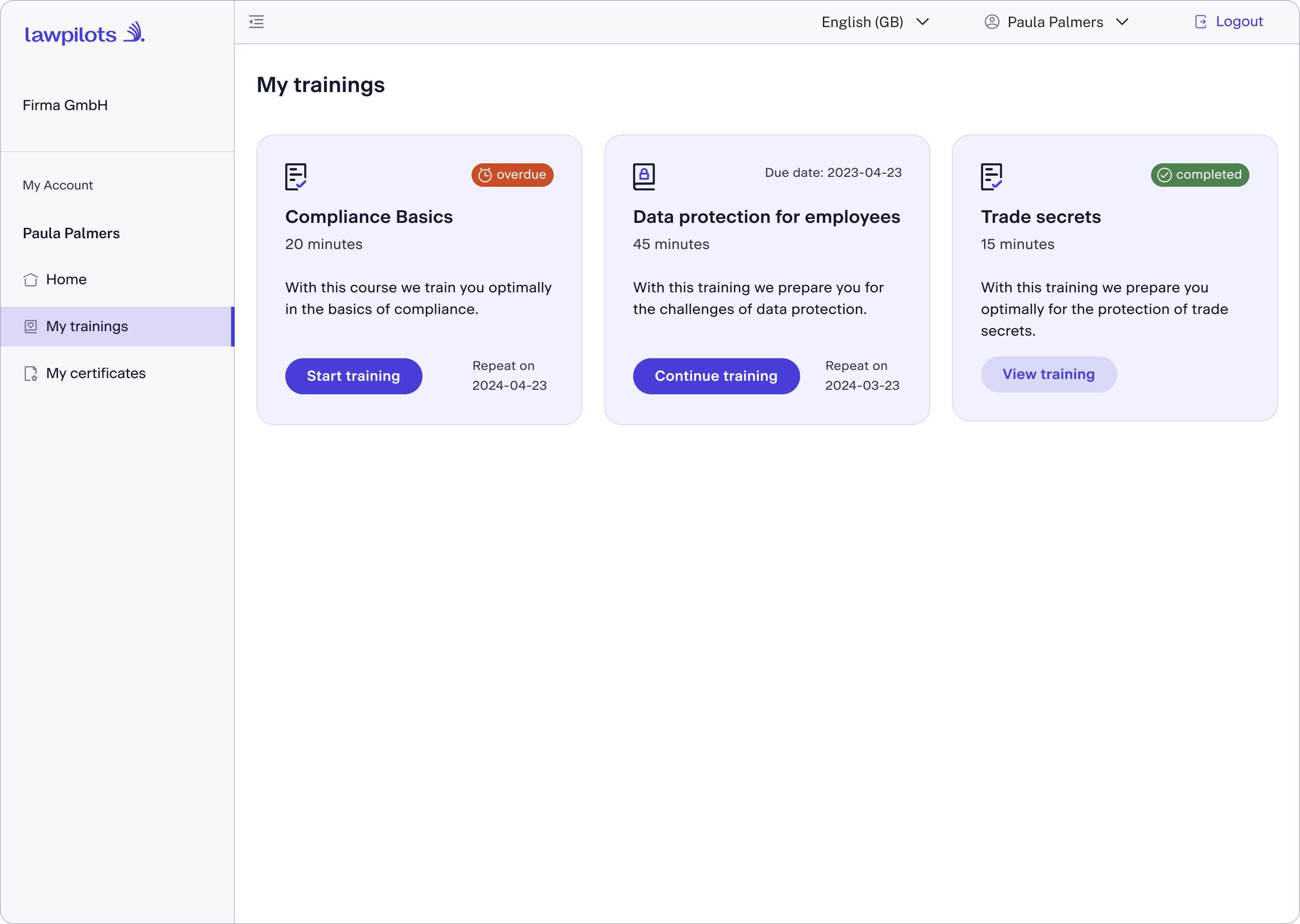The height and width of the screenshot is (924, 1300).
Task: Click the My Account label
Action: [x=57, y=185]
